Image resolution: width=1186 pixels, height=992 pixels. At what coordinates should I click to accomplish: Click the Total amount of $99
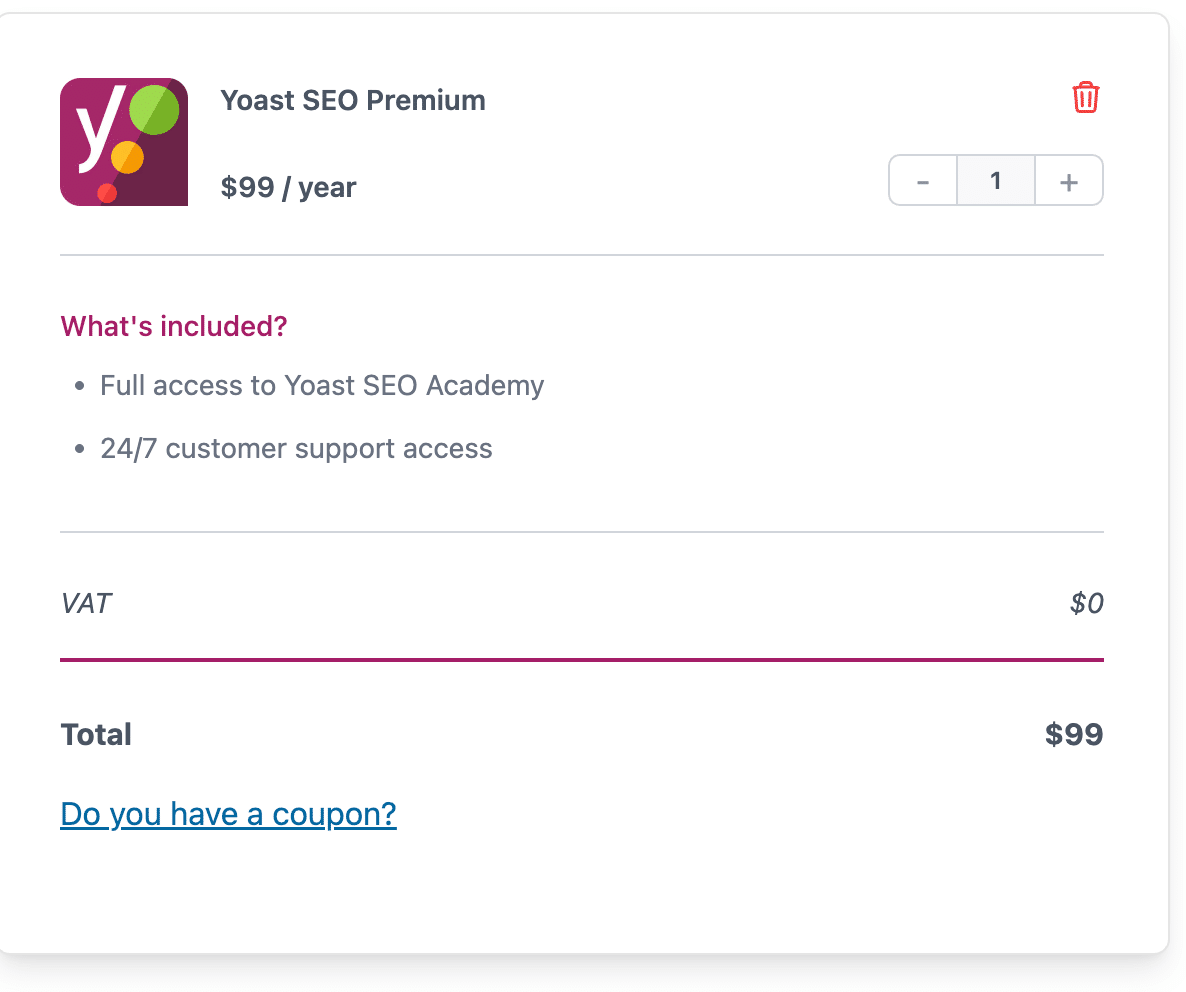coord(1074,734)
